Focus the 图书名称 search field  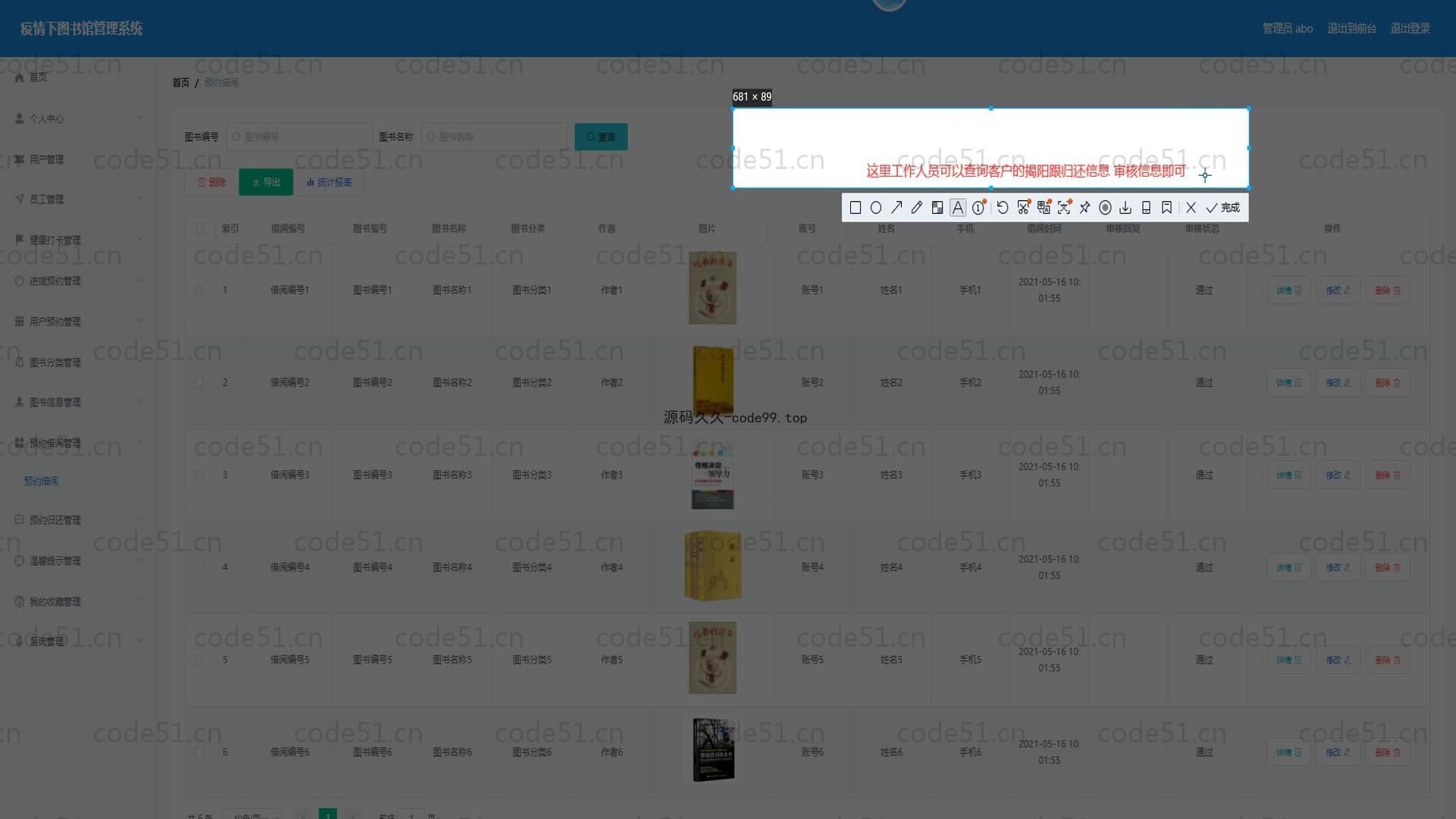(494, 137)
